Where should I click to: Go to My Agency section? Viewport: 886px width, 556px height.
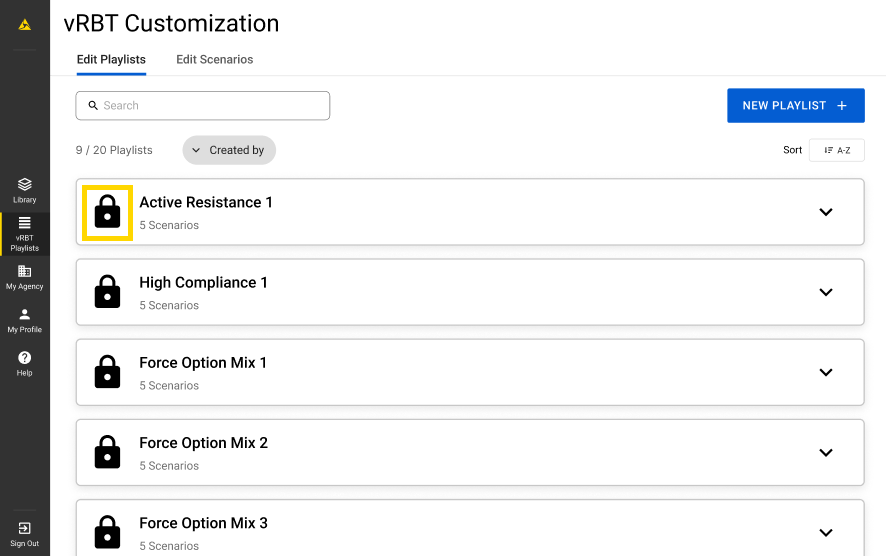click(25, 277)
